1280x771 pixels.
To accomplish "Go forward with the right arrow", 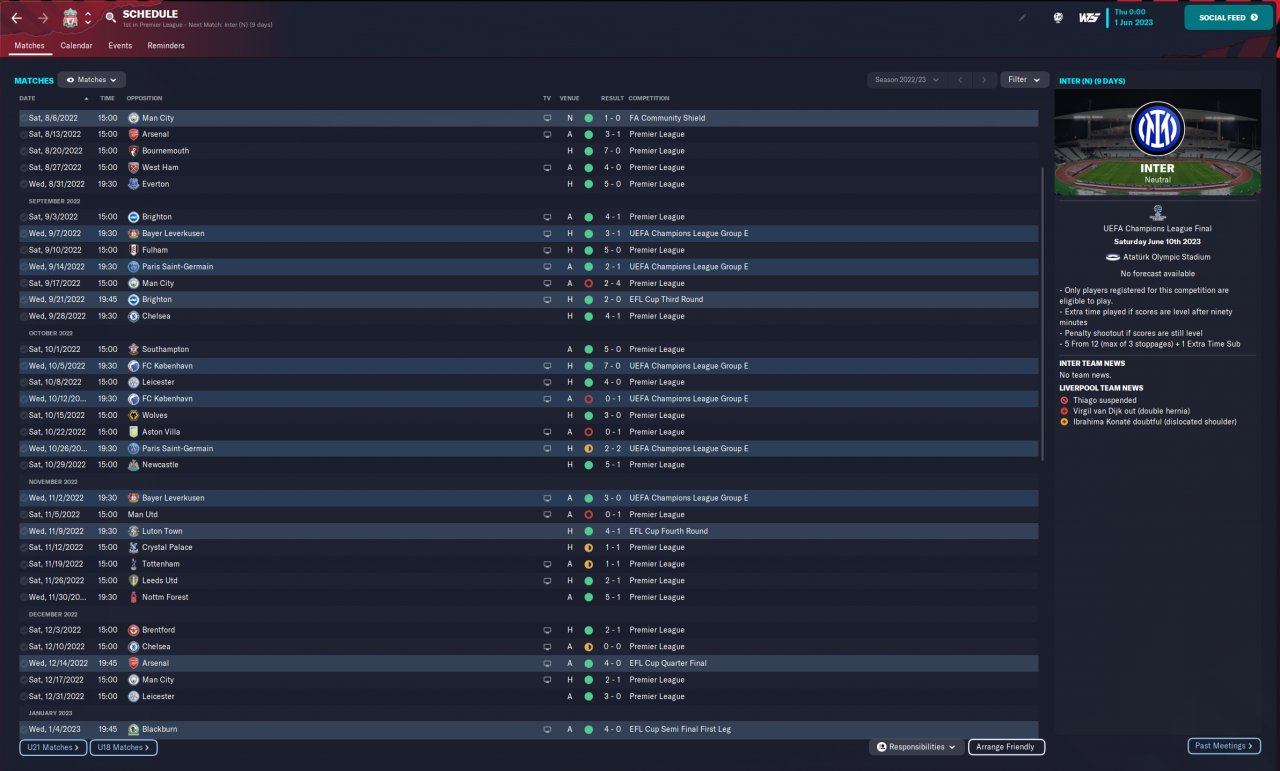I will point(43,18).
